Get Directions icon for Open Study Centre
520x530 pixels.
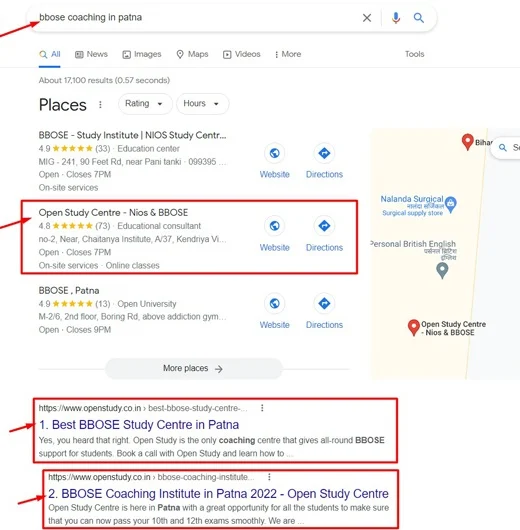(x=324, y=226)
